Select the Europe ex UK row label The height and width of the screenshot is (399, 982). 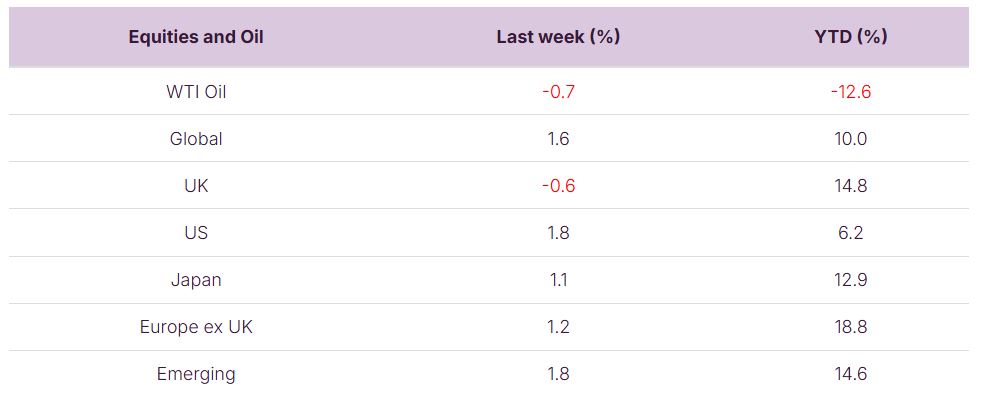[x=196, y=326]
